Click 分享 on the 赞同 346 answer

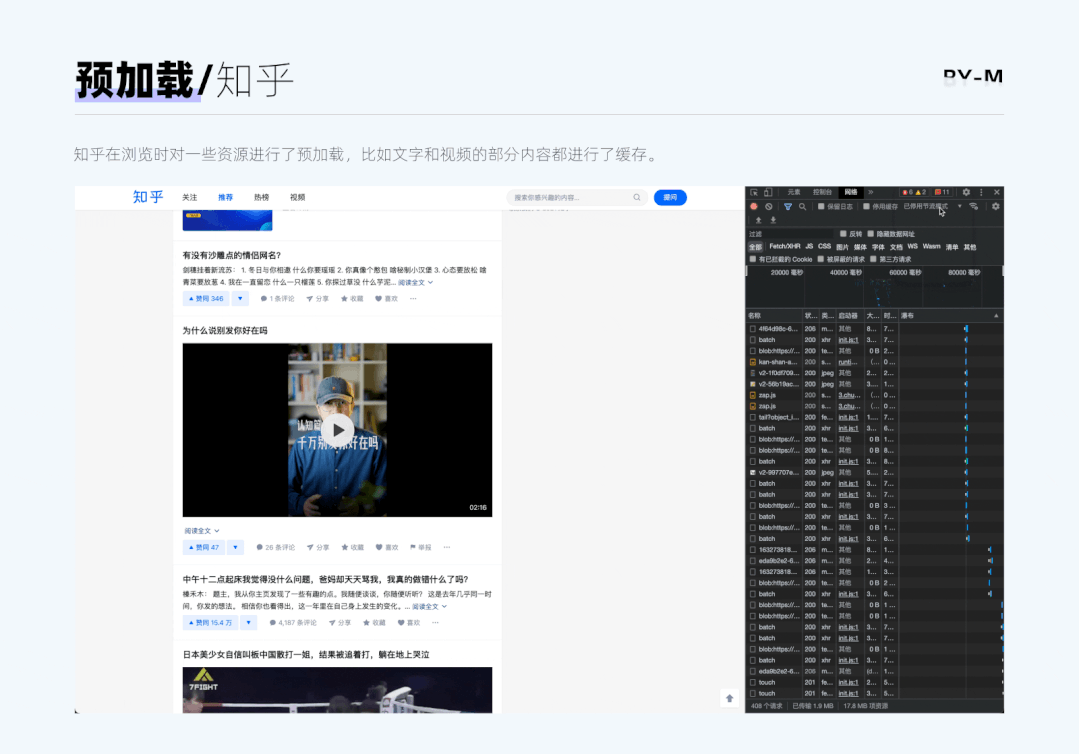click(x=317, y=299)
